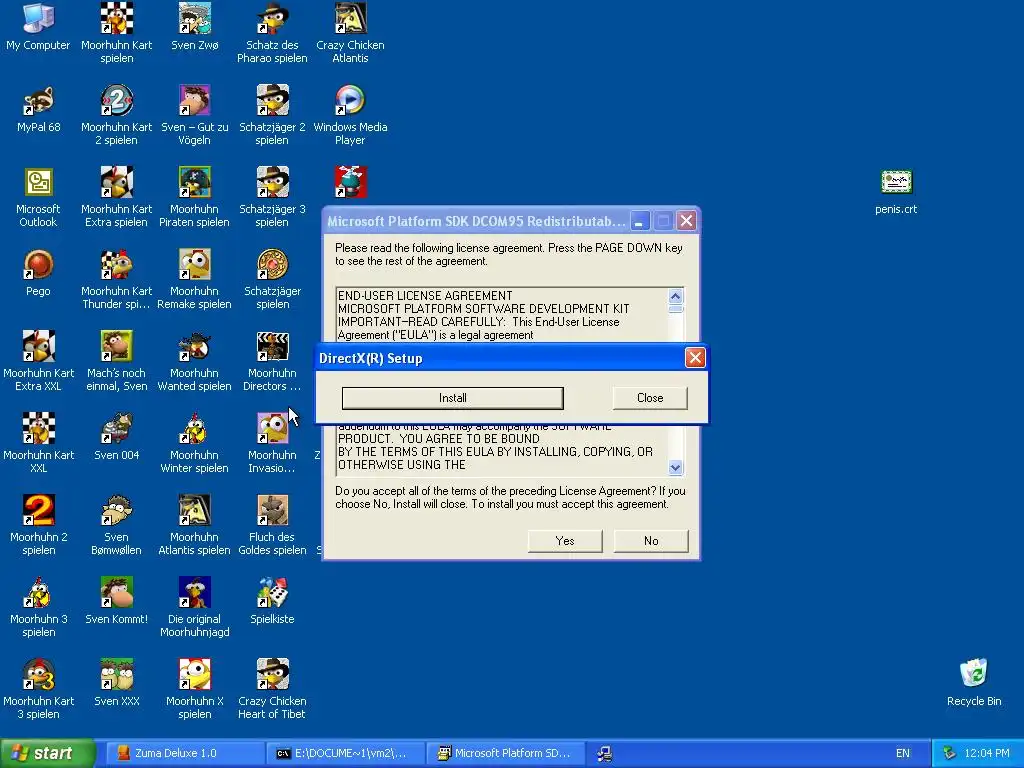Select Crazy Chicken Atlantis icon
The width and height of the screenshot is (1024, 768).
point(350,33)
